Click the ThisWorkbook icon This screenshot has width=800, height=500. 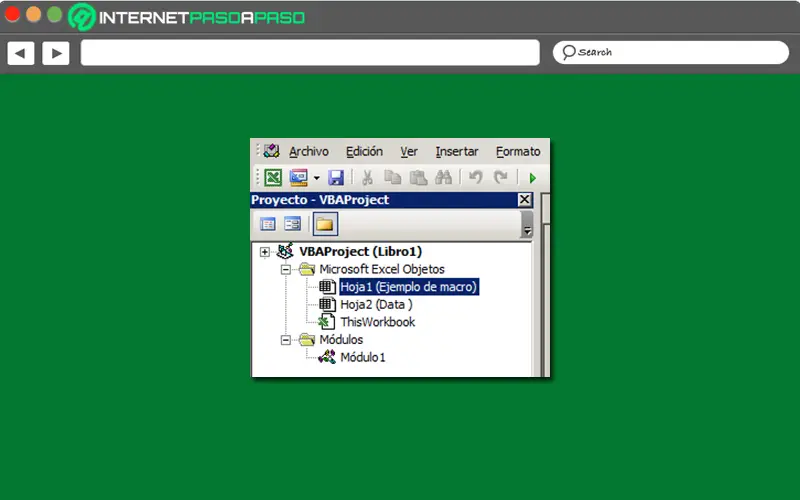click(x=327, y=322)
